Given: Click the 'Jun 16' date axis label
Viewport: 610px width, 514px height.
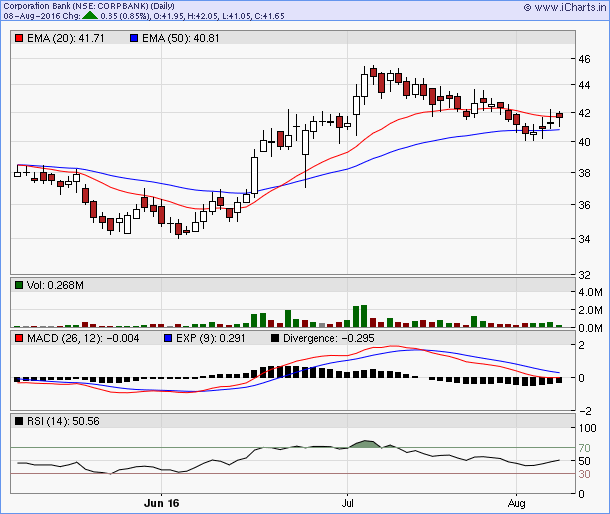Looking at the screenshot, I should 161,503.
